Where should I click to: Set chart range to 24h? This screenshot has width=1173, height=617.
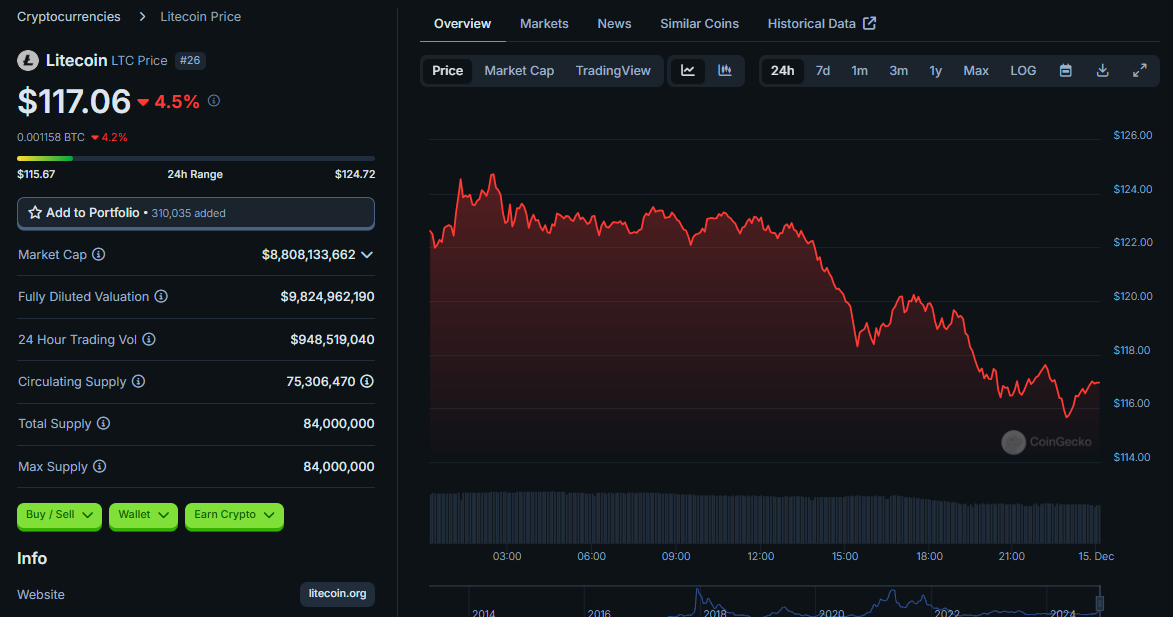pos(782,70)
